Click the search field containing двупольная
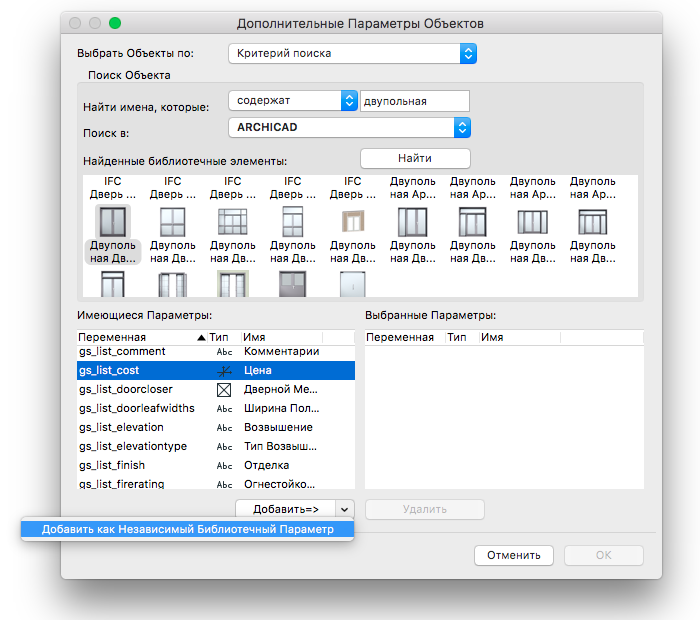 pyautogui.click(x=415, y=101)
